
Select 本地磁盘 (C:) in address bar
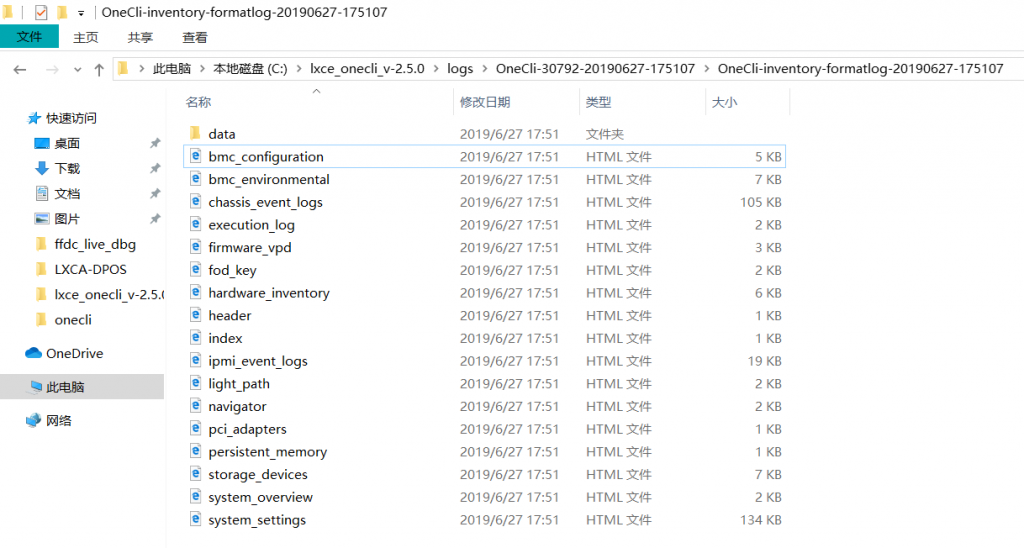(x=250, y=69)
